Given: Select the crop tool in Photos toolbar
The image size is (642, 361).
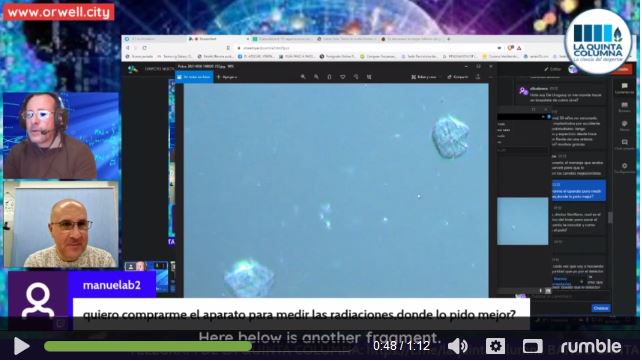Looking at the screenshot, I should point(369,77).
